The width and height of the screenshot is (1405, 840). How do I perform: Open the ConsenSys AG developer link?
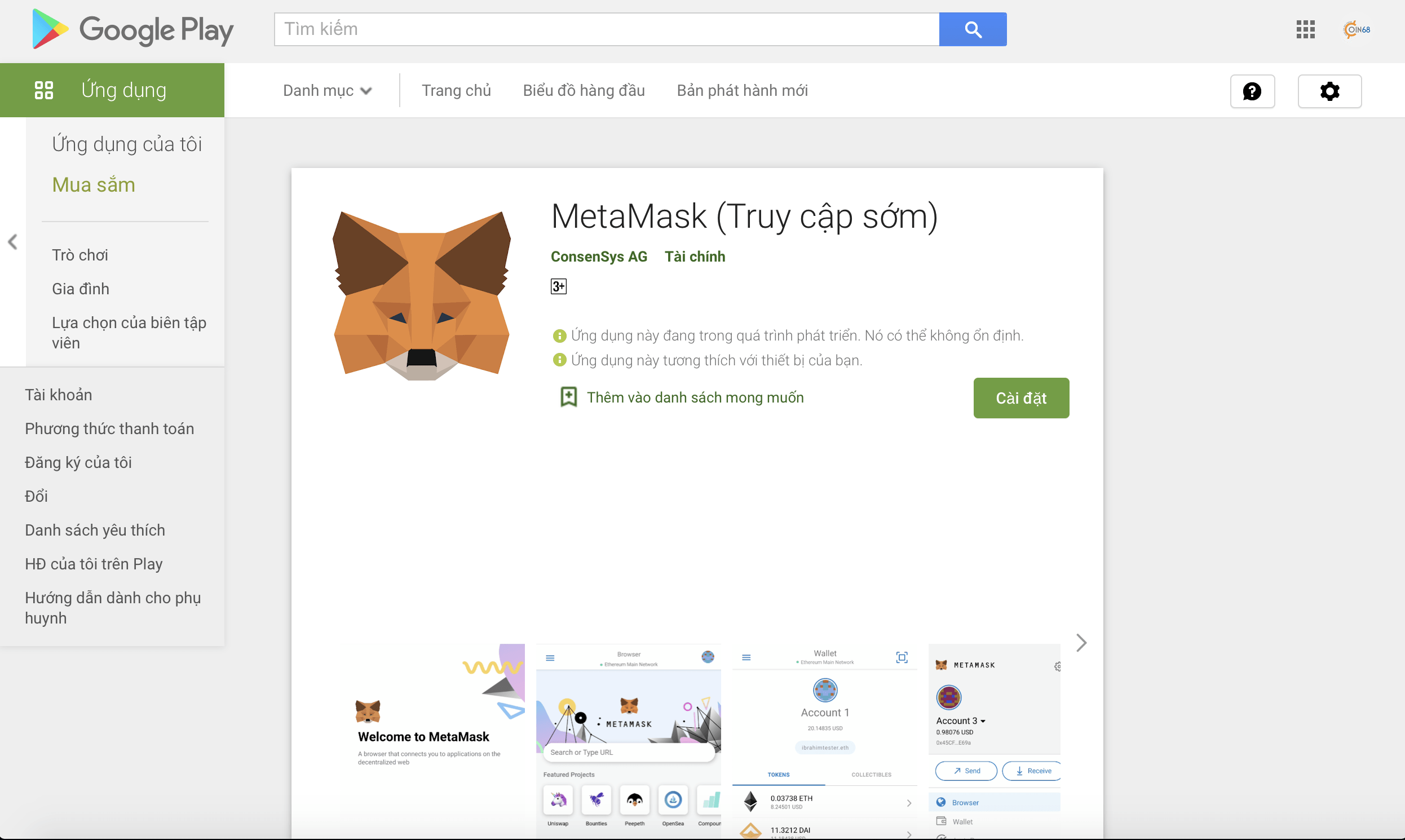599,257
